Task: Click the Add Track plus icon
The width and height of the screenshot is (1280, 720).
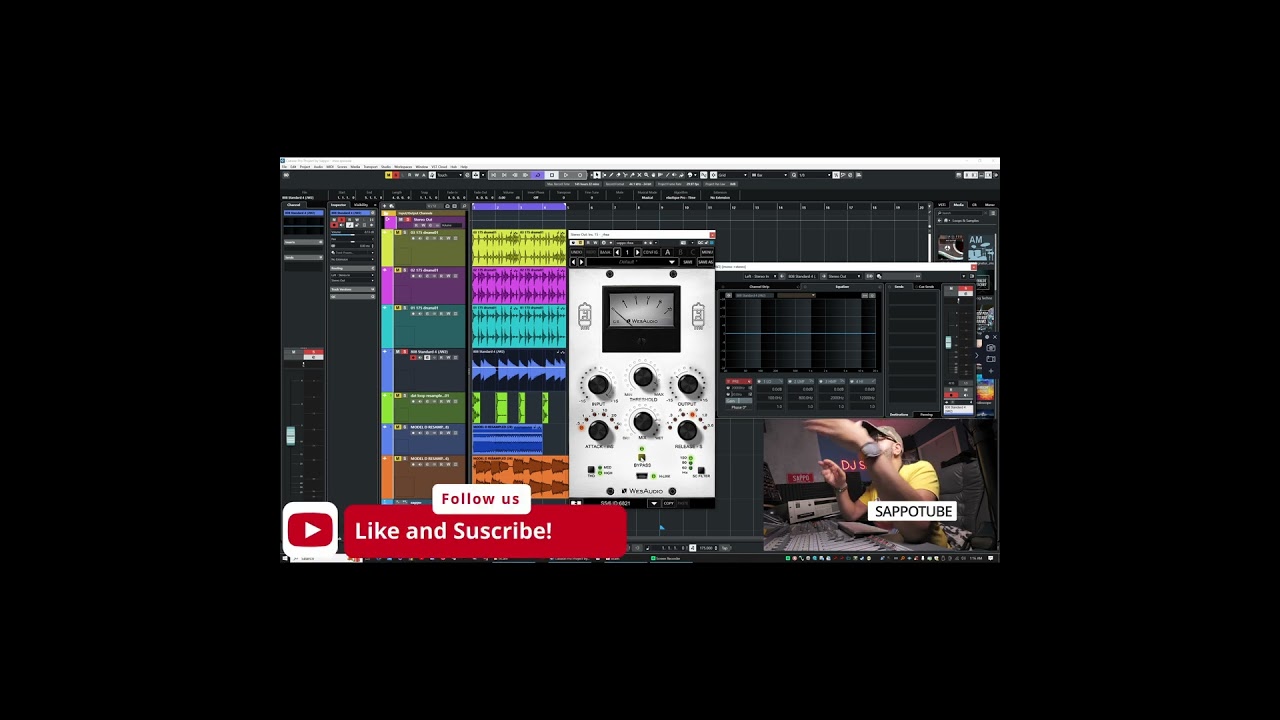Action: pos(384,206)
